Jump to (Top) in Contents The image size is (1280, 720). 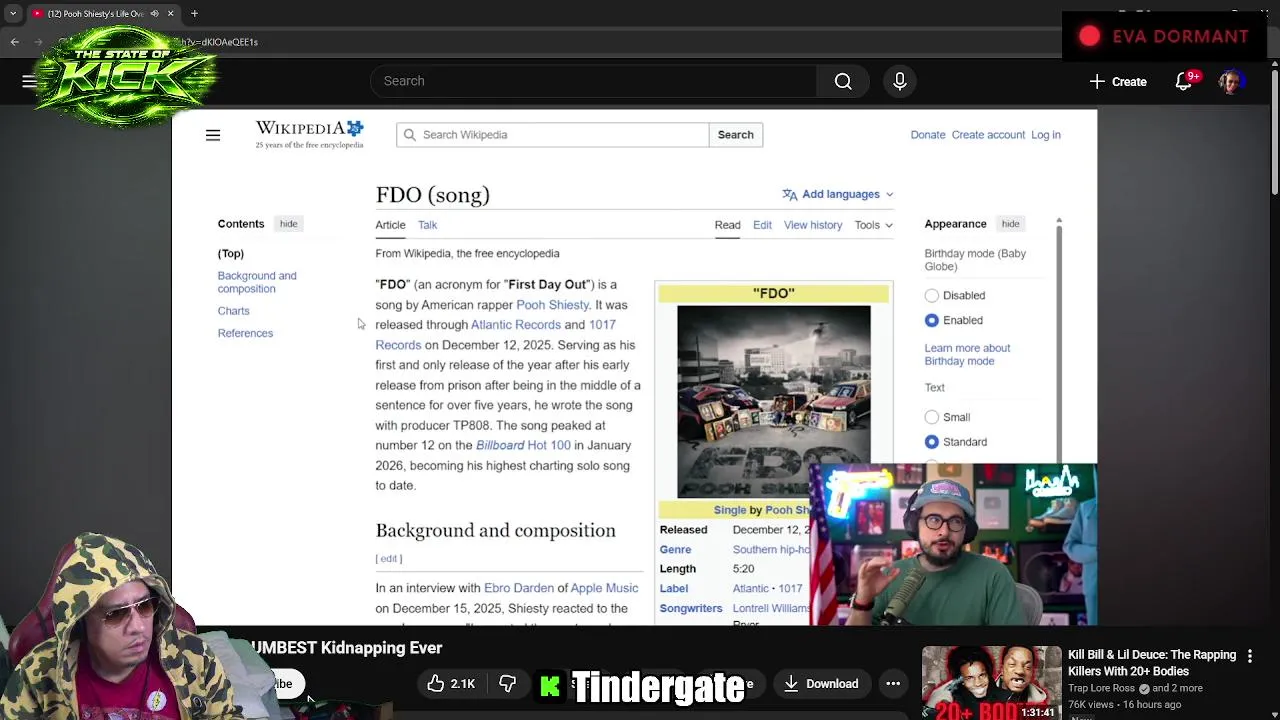point(231,254)
